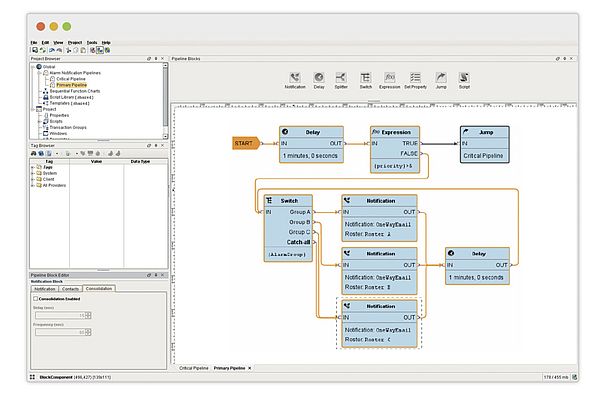Screen dimensions: 603x400
Task: Select the Switch block palette icon
Action: (x=365, y=81)
